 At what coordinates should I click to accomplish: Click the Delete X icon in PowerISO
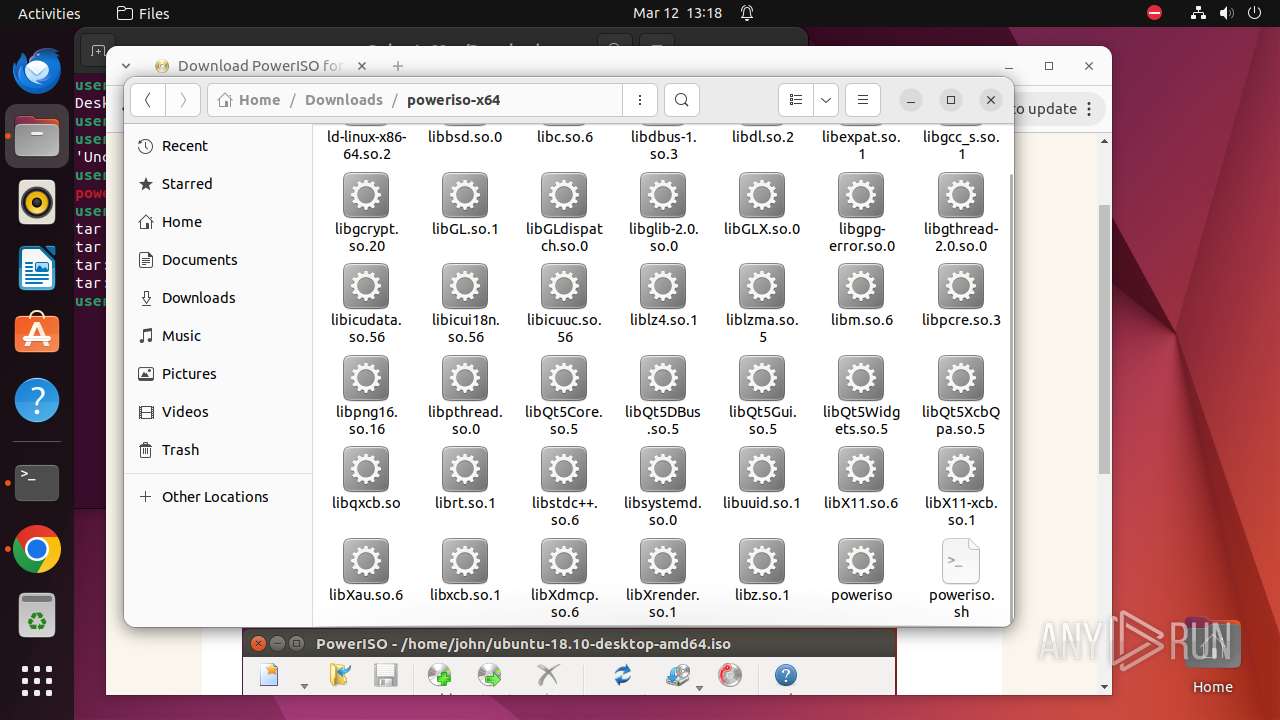point(548,676)
